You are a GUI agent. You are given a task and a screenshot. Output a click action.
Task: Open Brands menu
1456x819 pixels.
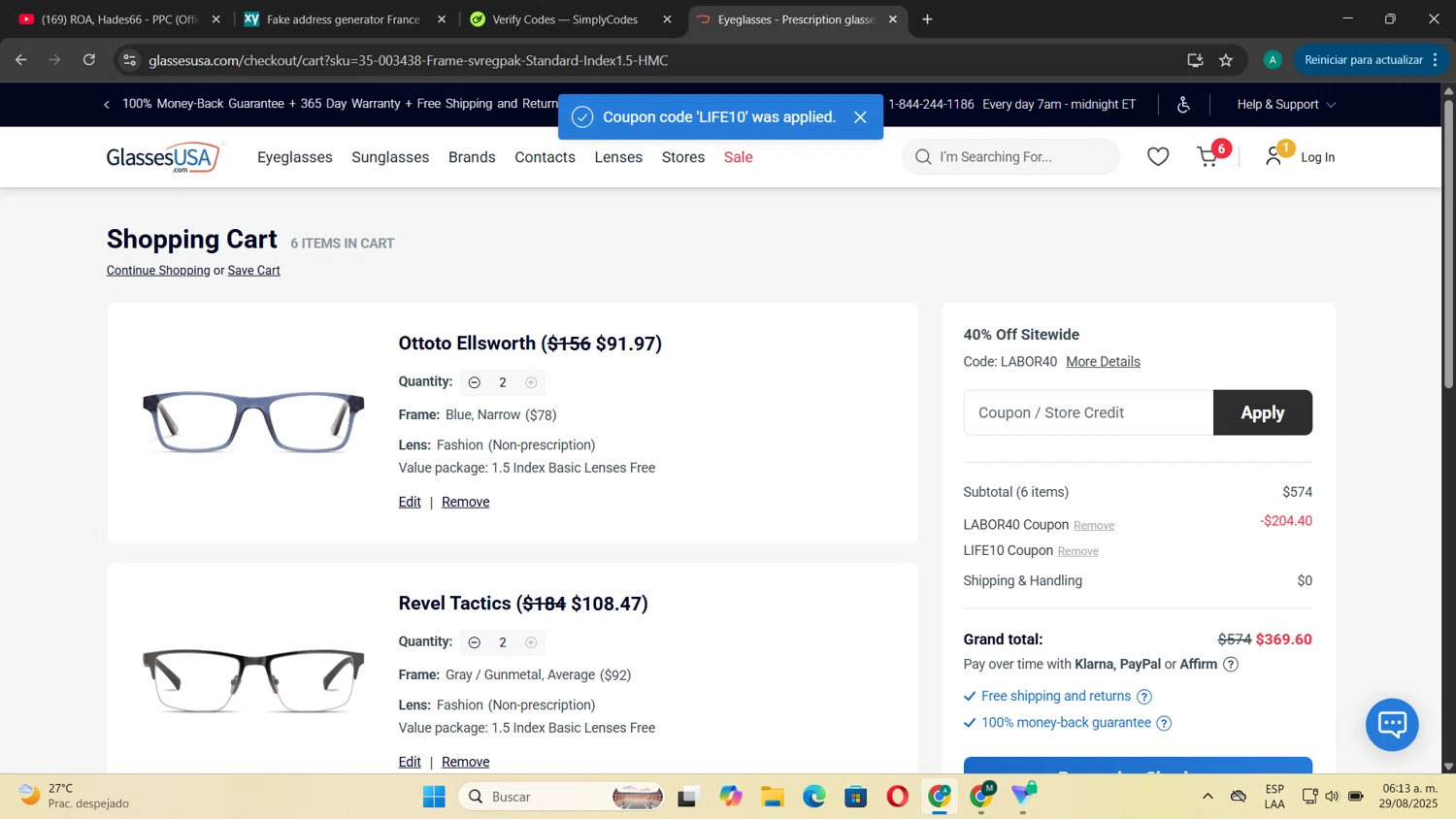pos(472,157)
